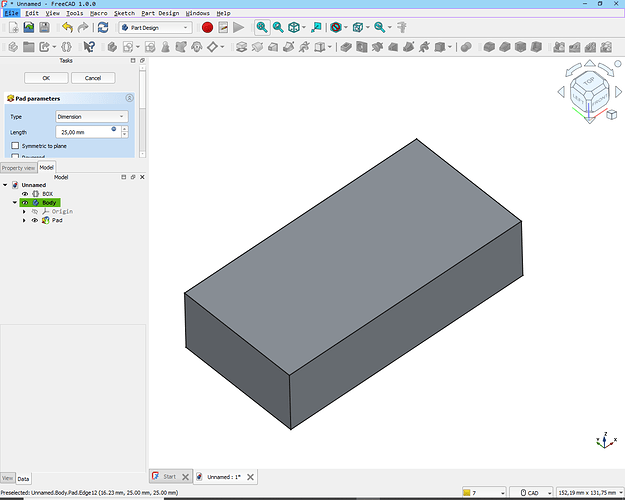625x500 pixels.
Task: Switch to the Data tab
Action: 23,479
